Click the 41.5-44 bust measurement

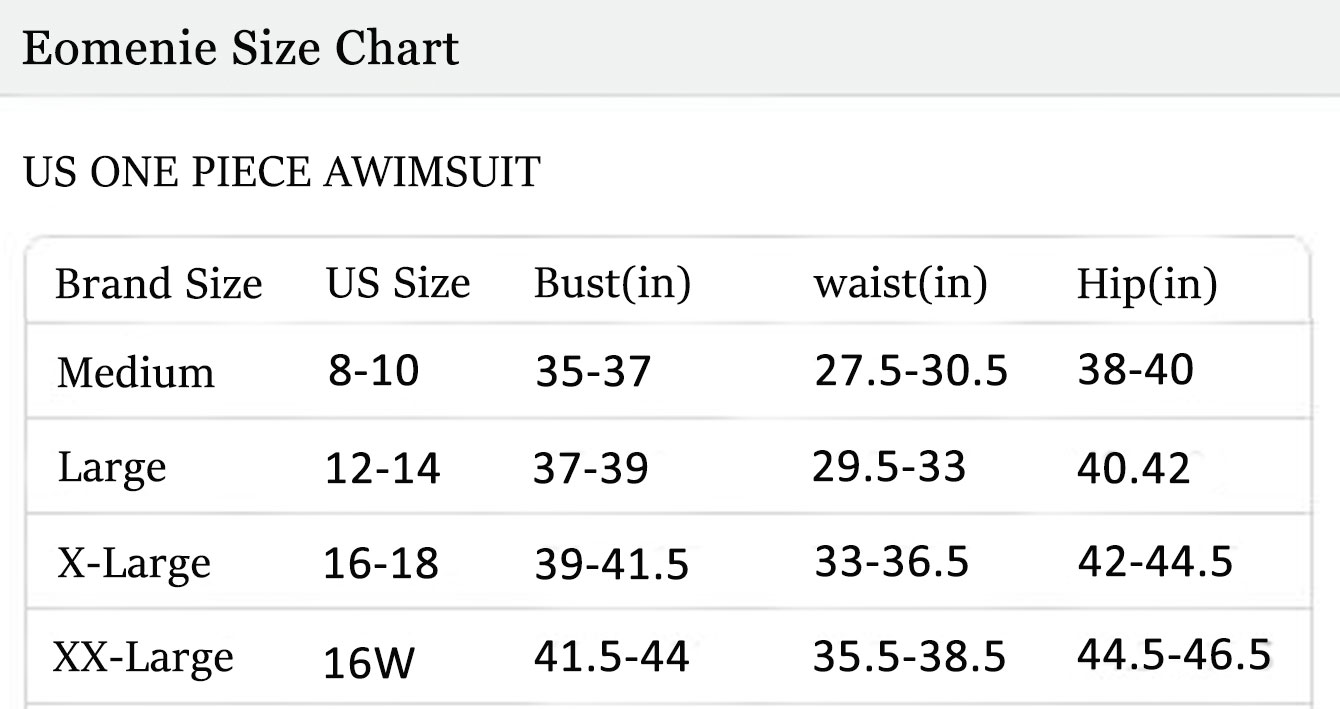[x=612, y=657]
